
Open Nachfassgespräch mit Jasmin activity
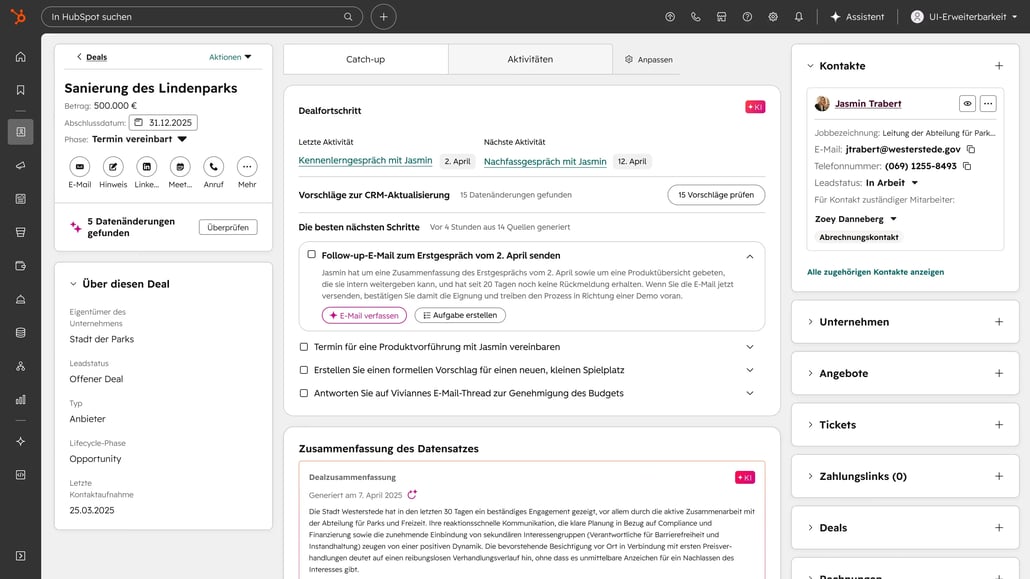[x=545, y=162]
